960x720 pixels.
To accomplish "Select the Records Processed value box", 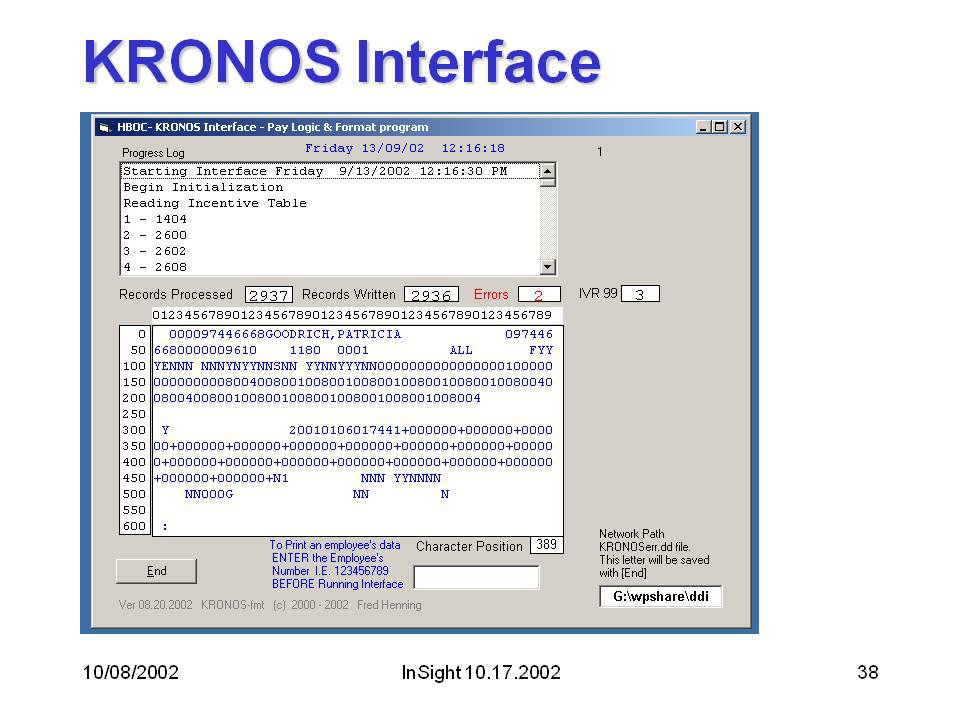I will click(x=268, y=295).
